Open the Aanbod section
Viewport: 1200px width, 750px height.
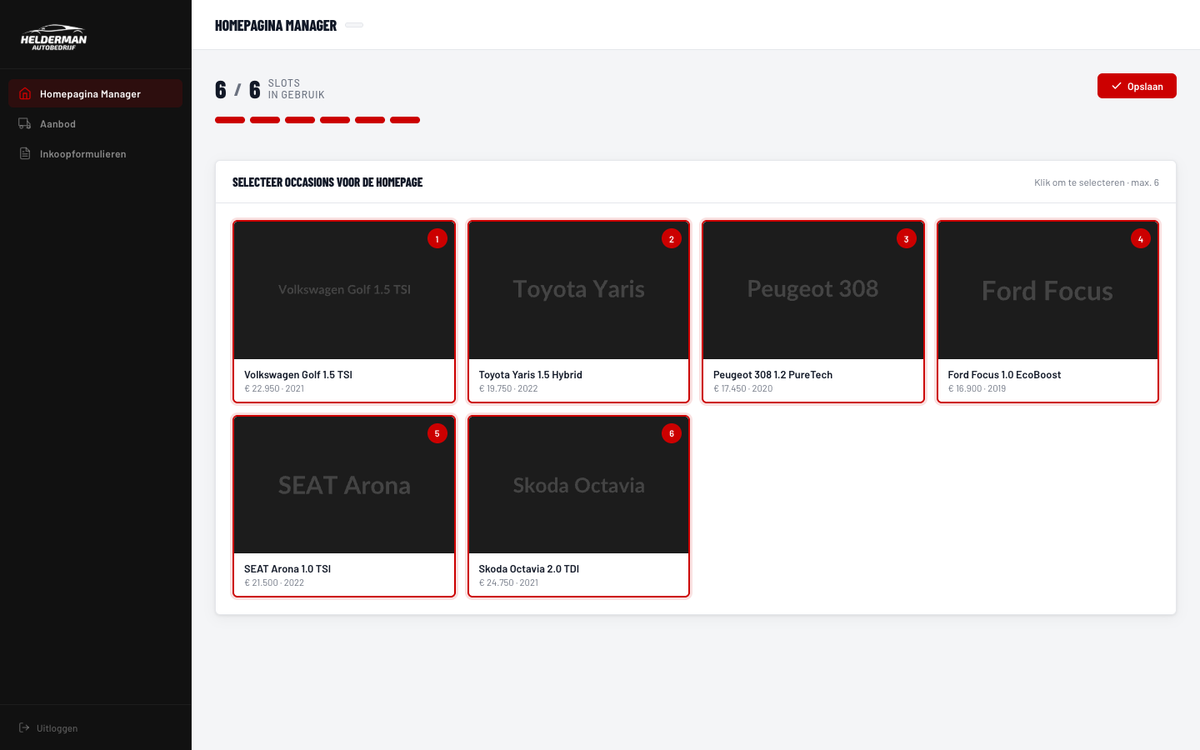click(95, 124)
